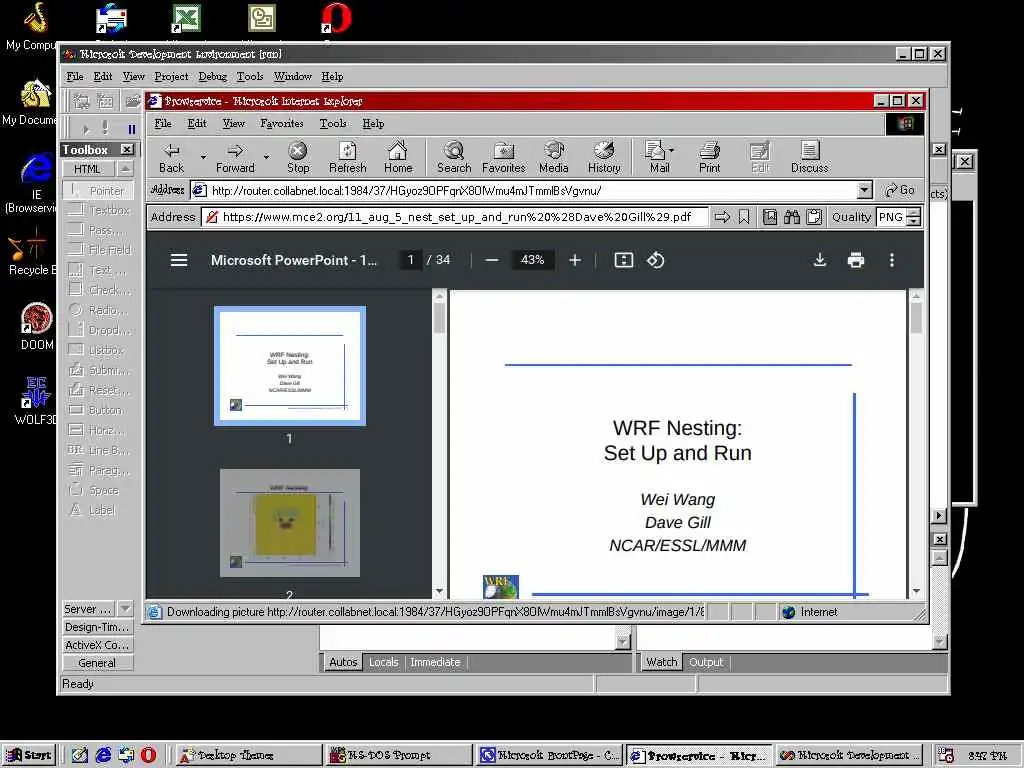Image resolution: width=1024 pixels, height=768 pixels.
Task: Select page 2 thumbnail
Action: (290, 522)
